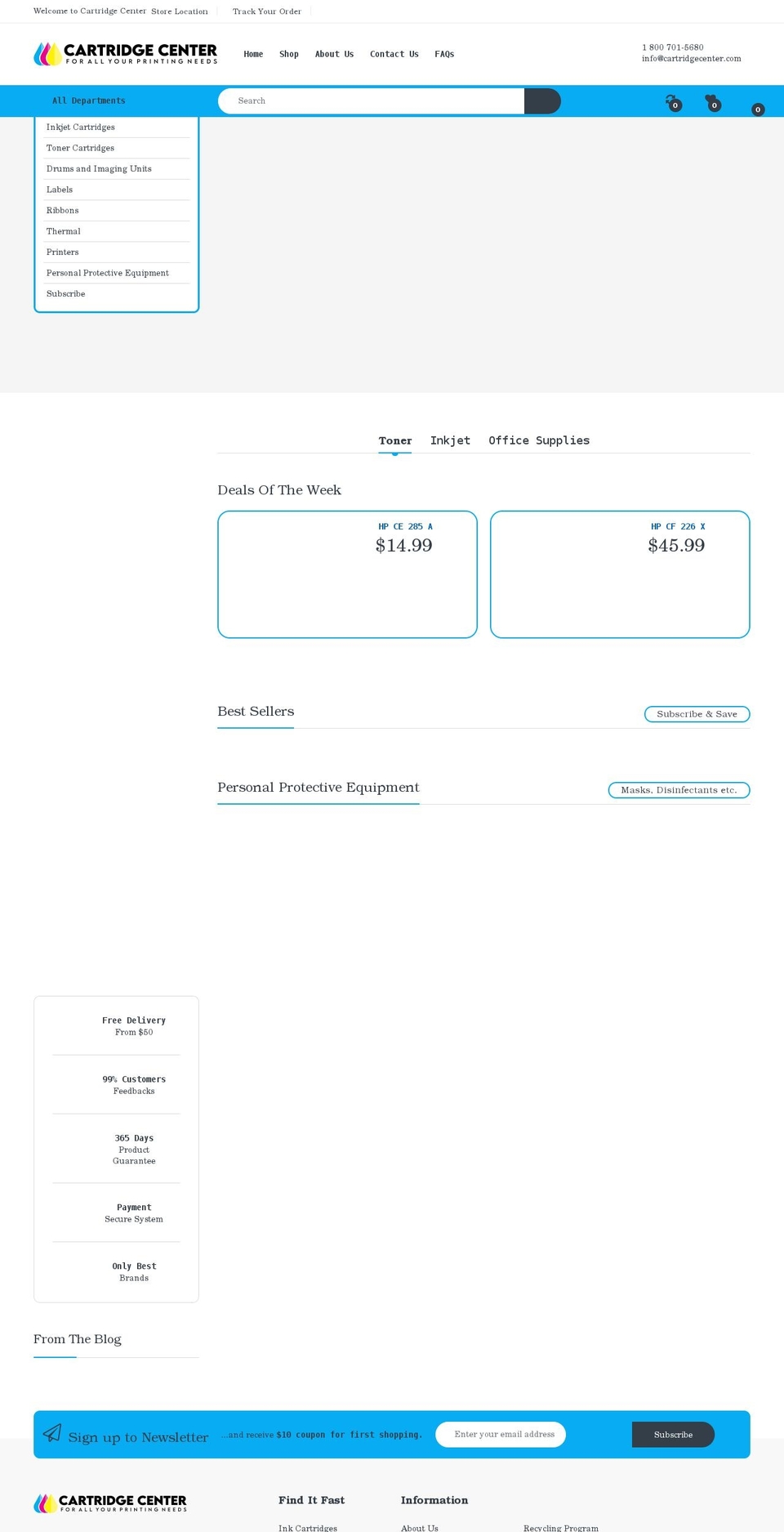Image resolution: width=784 pixels, height=1532 pixels.
Task: Click the Subscribe & Save button
Action: (697, 714)
